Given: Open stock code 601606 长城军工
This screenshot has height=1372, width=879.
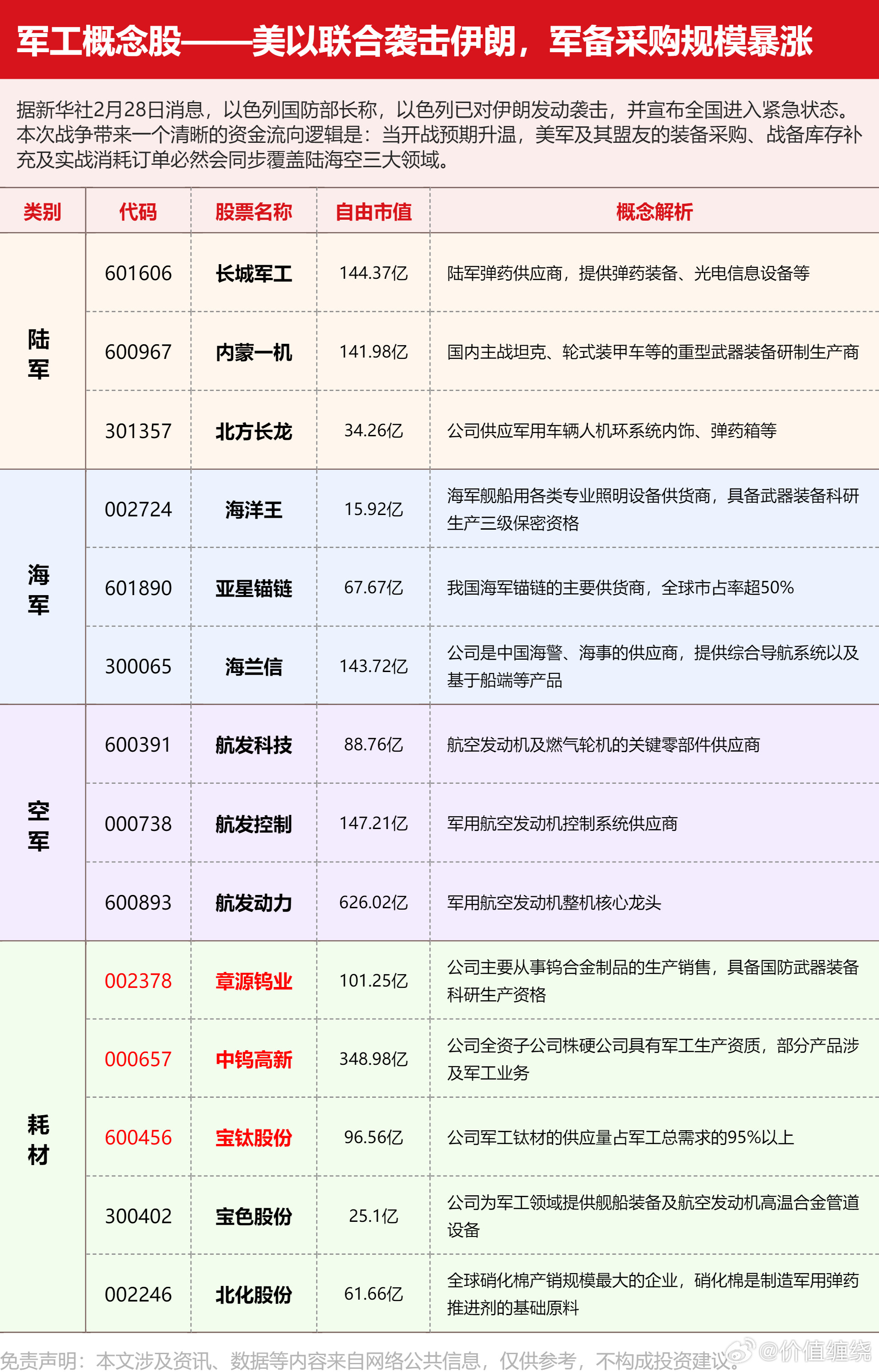Looking at the screenshot, I should [x=139, y=273].
